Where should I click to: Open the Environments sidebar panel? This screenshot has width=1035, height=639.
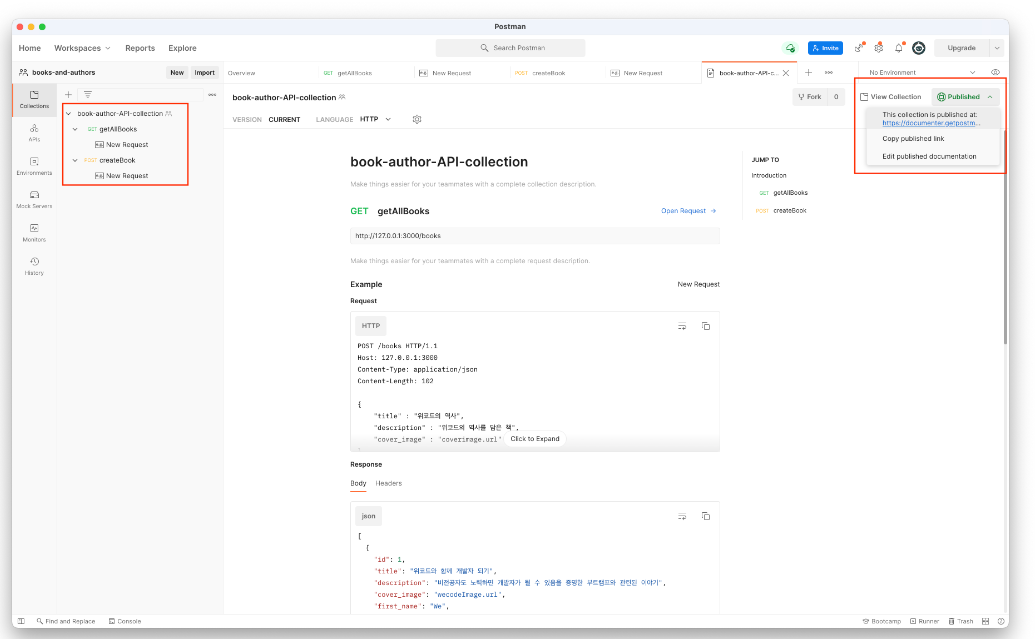coord(34,166)
